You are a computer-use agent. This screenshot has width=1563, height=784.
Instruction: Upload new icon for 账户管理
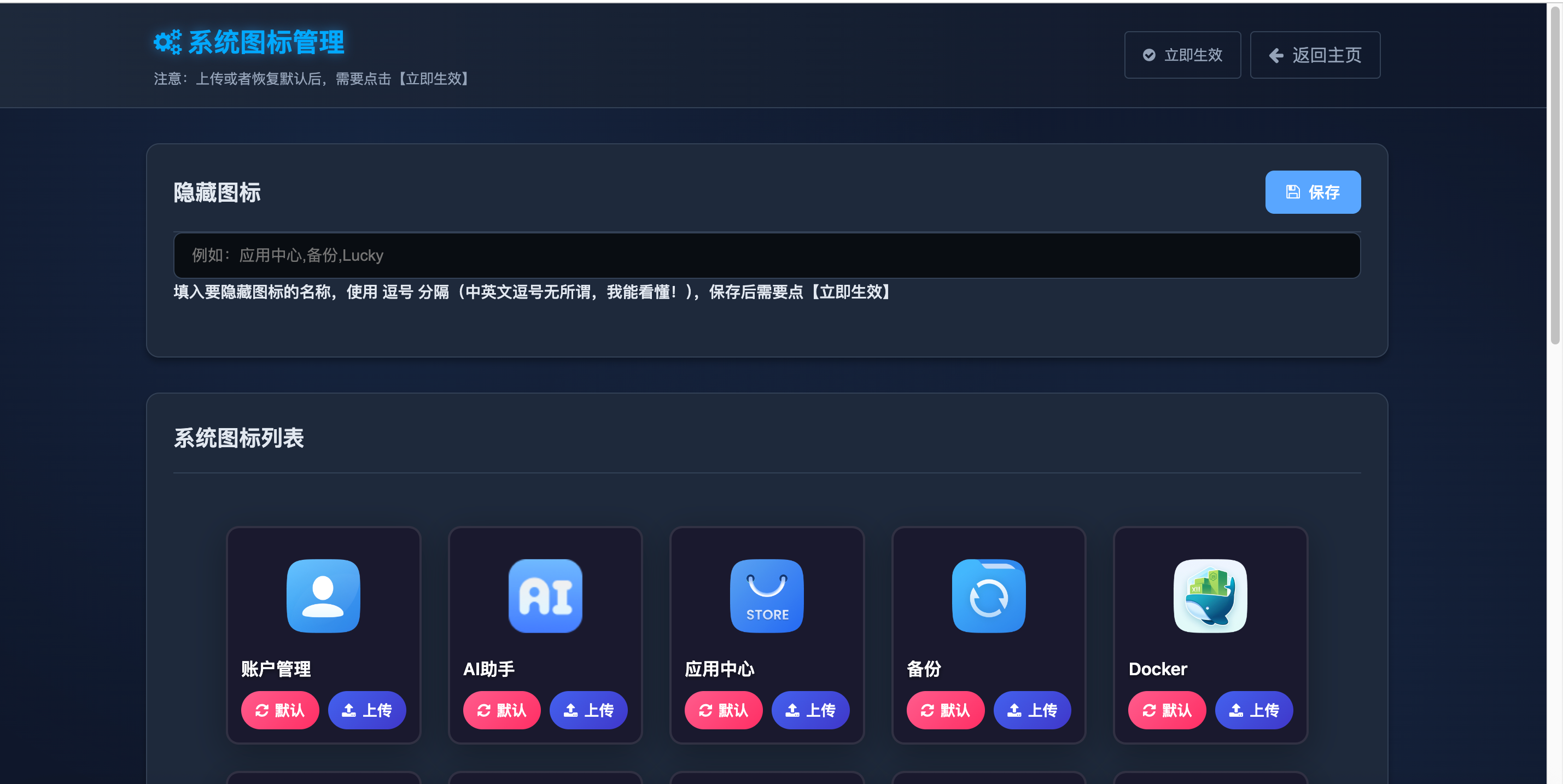click(x=366, y=710)
